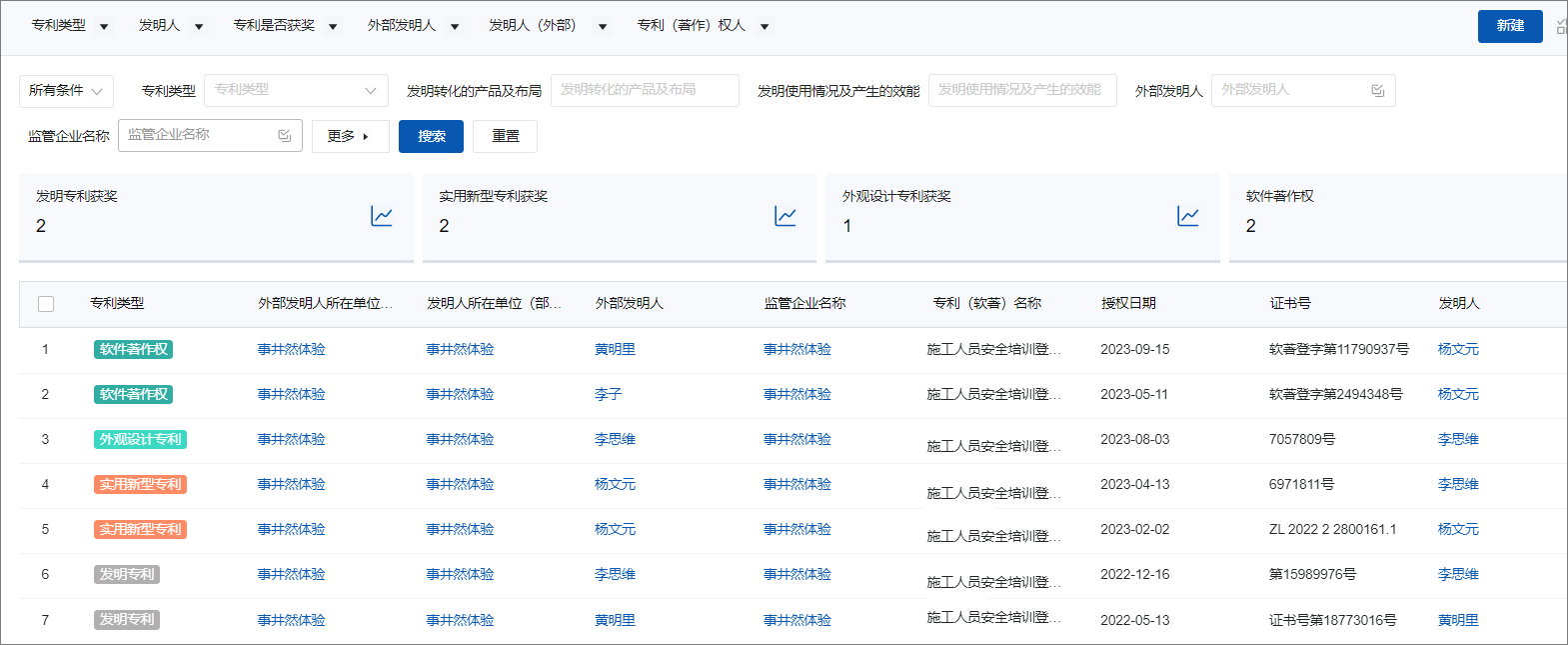Click the 新建 button

(x=1510, y=26)
